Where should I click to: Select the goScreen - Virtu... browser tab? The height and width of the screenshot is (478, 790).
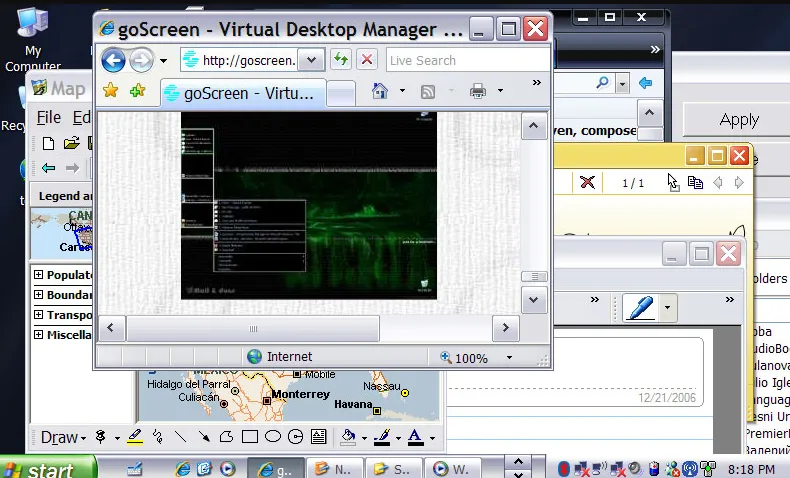tap(243, 93)
